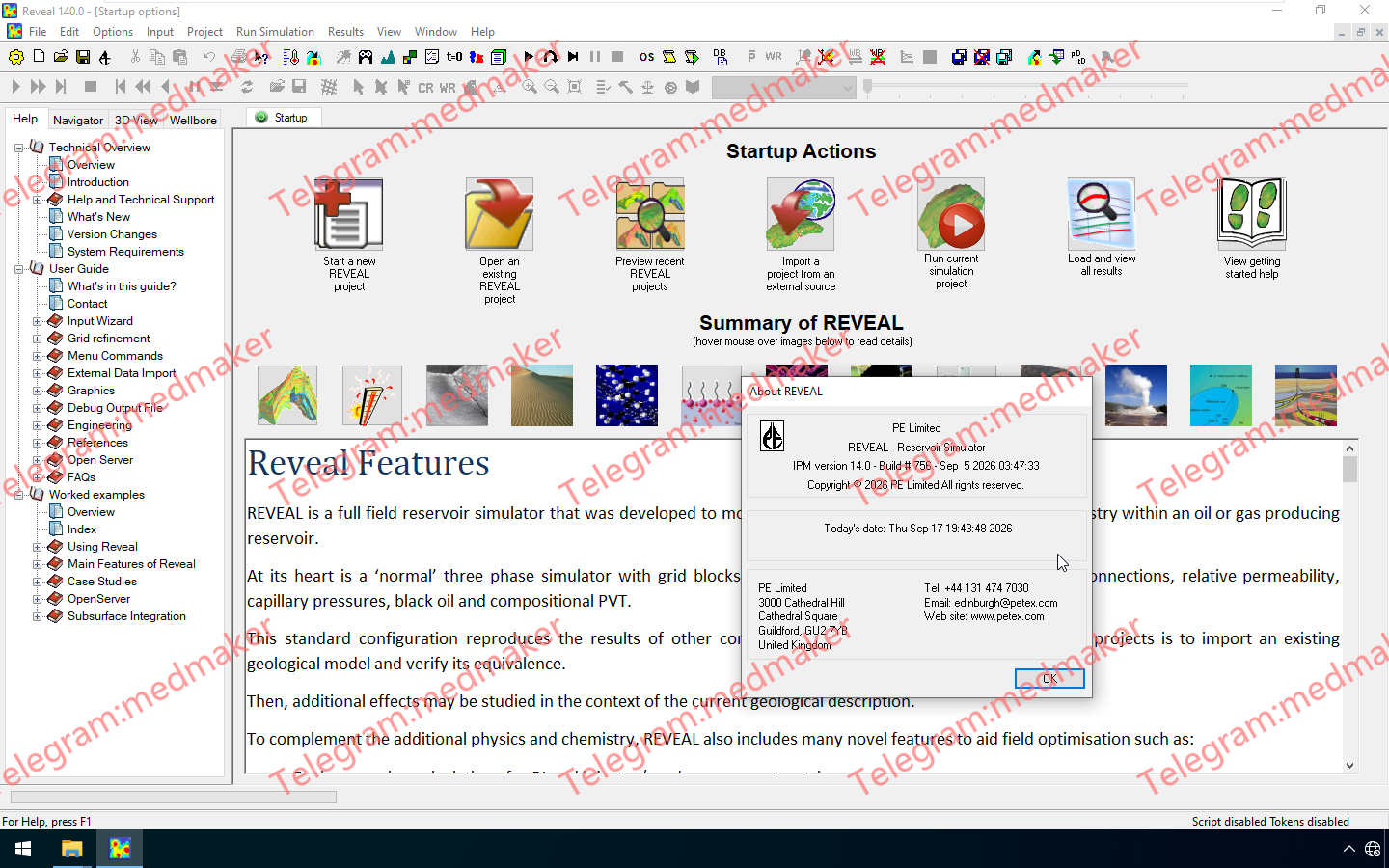This screenshot has width=1389, height=868.
Task: Expand the Grid refinement tree node
Action: pyautogui.click(x=37, y=339)
